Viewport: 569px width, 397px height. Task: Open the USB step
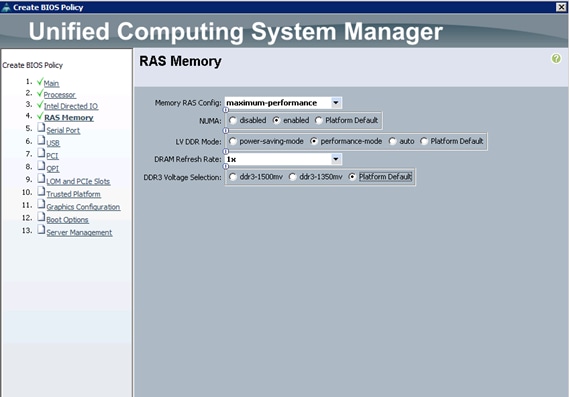coord(53,143)
